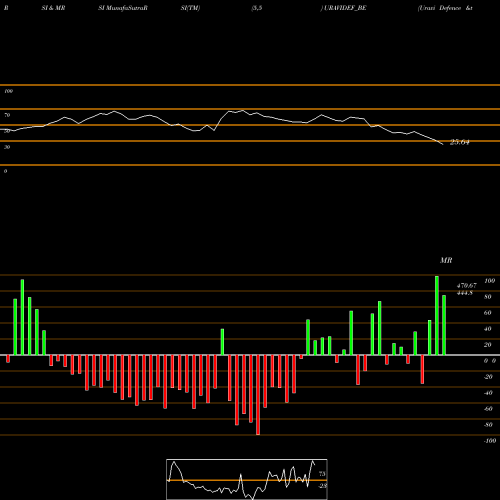Click the URAVIDEF_BE symbol in header
The width and height of the screenshot is (500, 500).
pos(345,8)
